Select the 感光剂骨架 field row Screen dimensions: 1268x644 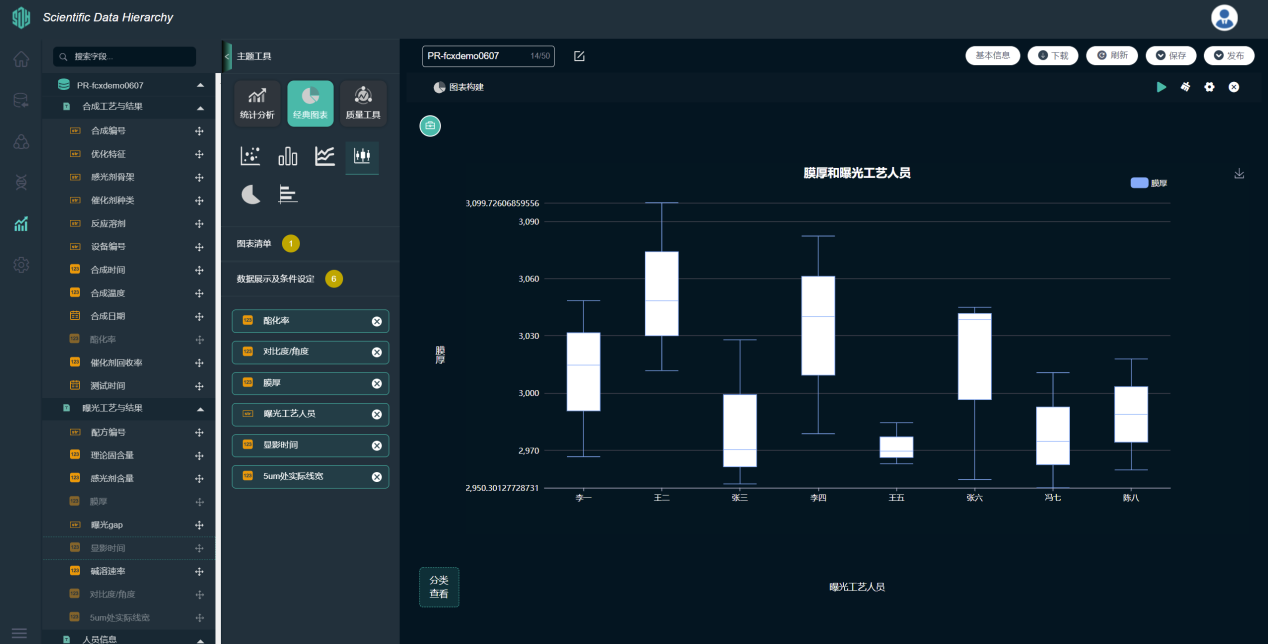click(129, 177)
